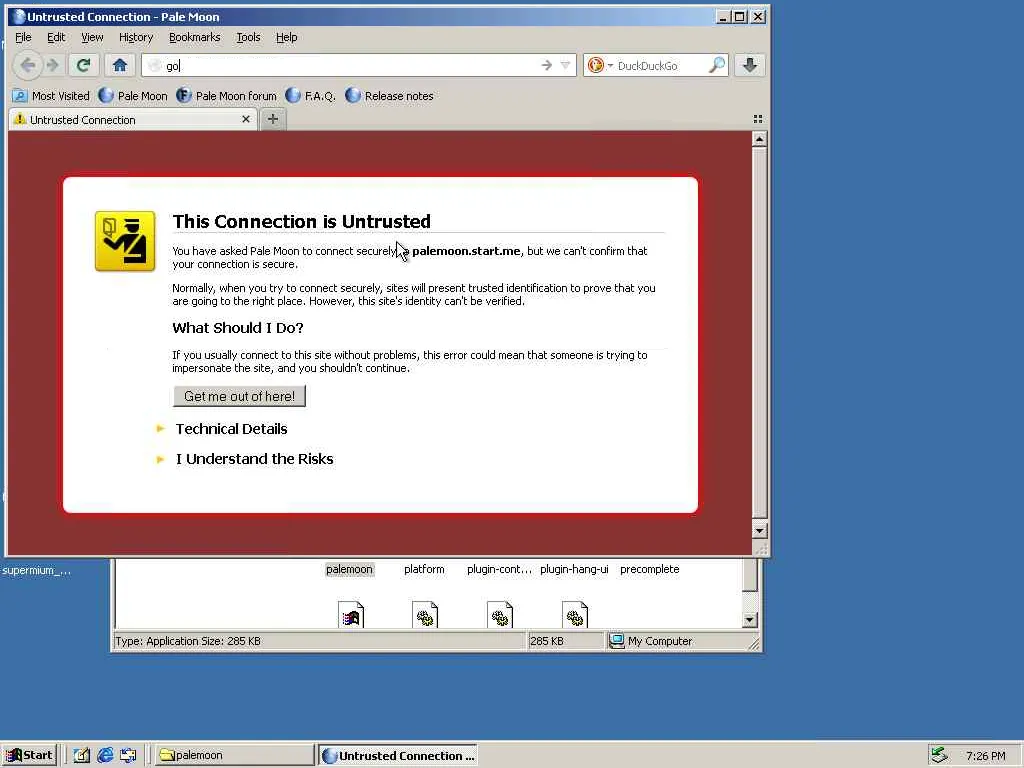
Task: Expand I Understand the Risks section
Action: click(254, 459)
